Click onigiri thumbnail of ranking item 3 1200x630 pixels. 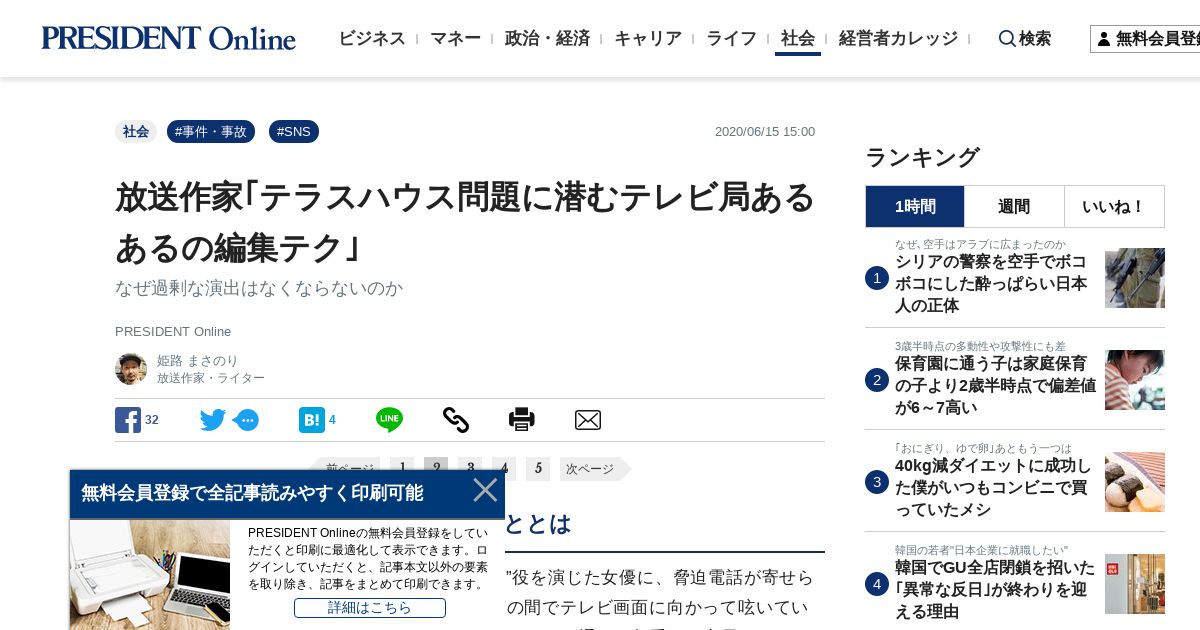pyautogui.click(x=1135, y=482)
